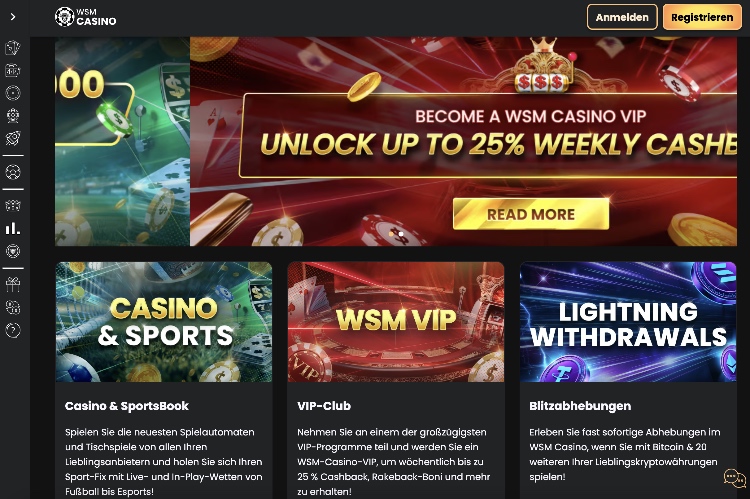Click the READ MORE banner button
The image size is (750, 499).
click(531, 214)
